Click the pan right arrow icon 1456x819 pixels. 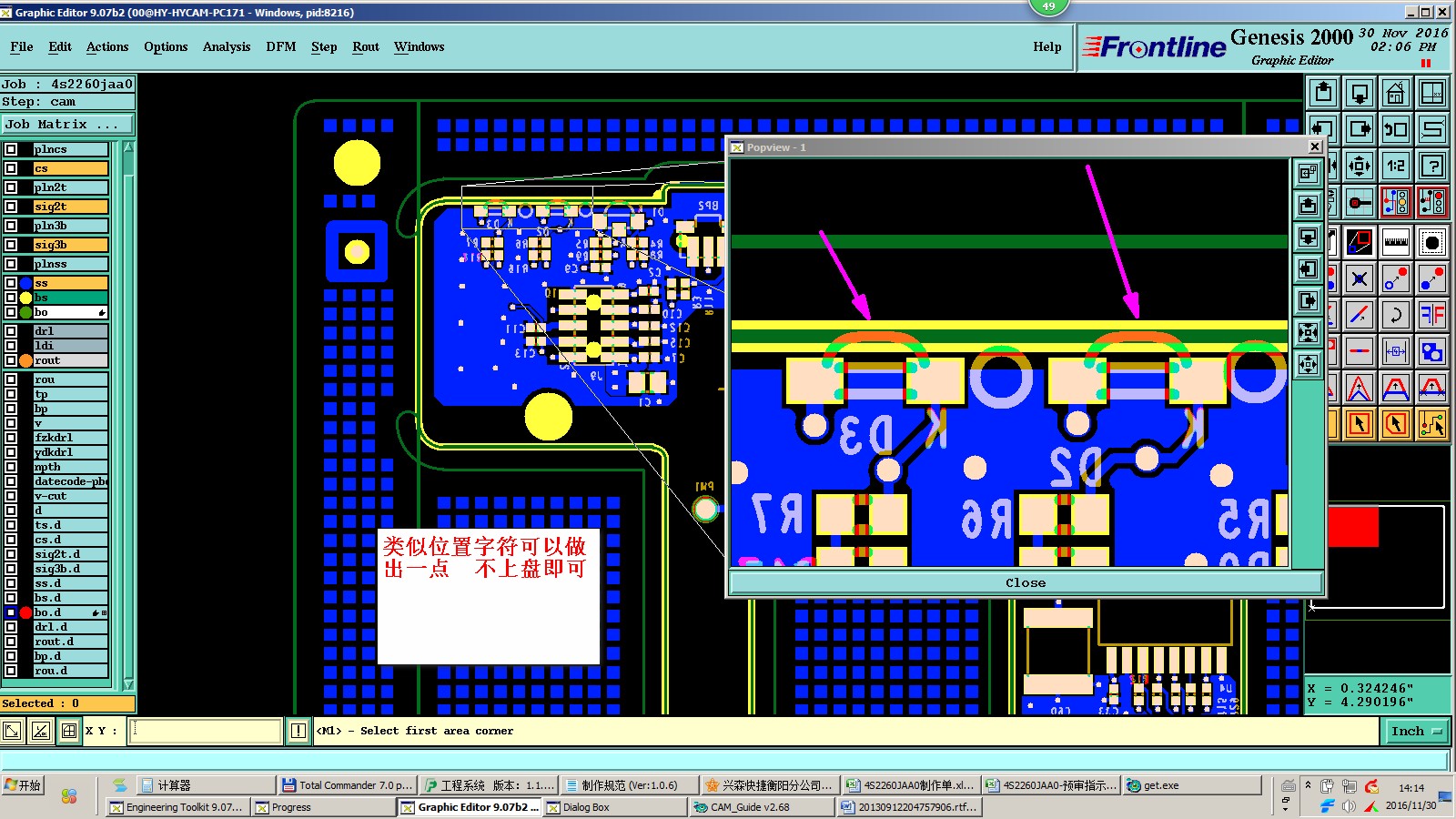coord(1360,129)
